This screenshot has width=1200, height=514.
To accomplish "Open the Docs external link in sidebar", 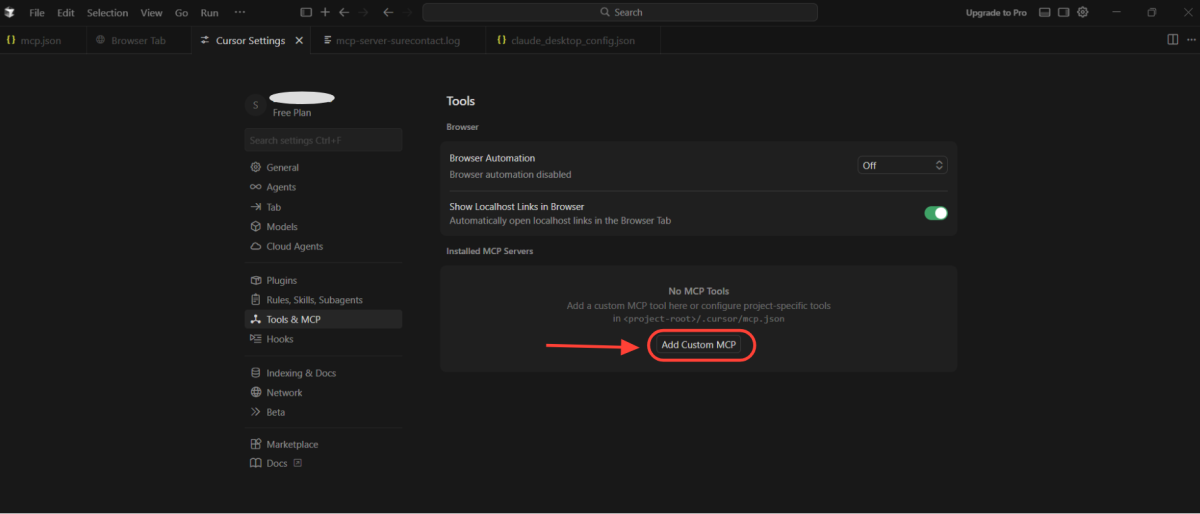I will click(277, 463).
